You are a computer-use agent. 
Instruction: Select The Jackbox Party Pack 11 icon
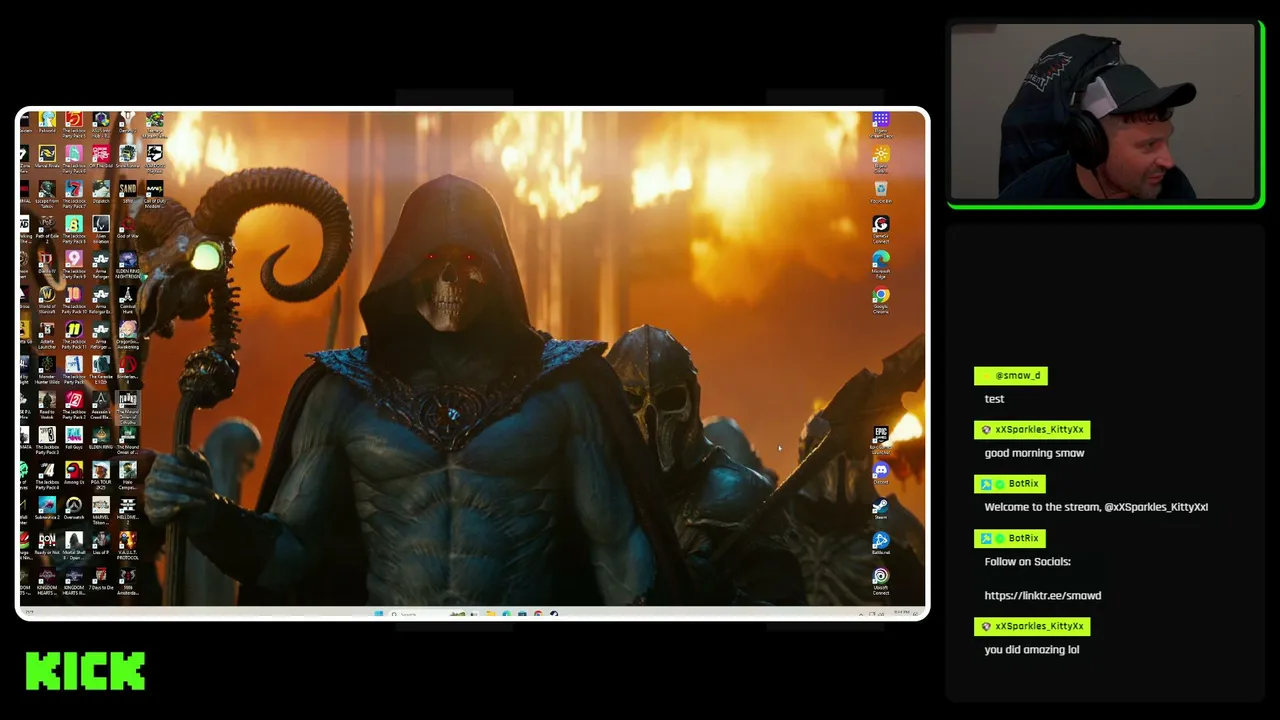point(74,333)
